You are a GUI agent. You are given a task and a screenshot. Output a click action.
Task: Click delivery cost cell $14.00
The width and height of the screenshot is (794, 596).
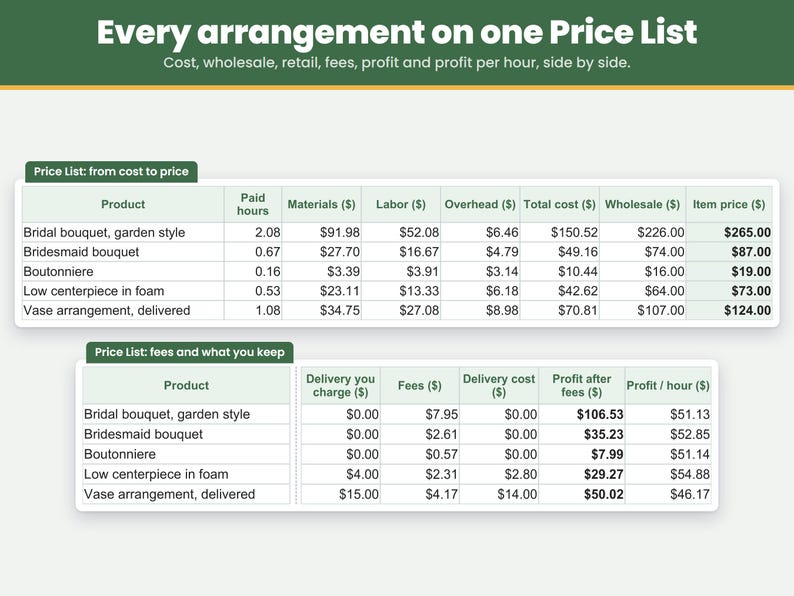click(x=499, y=494)
